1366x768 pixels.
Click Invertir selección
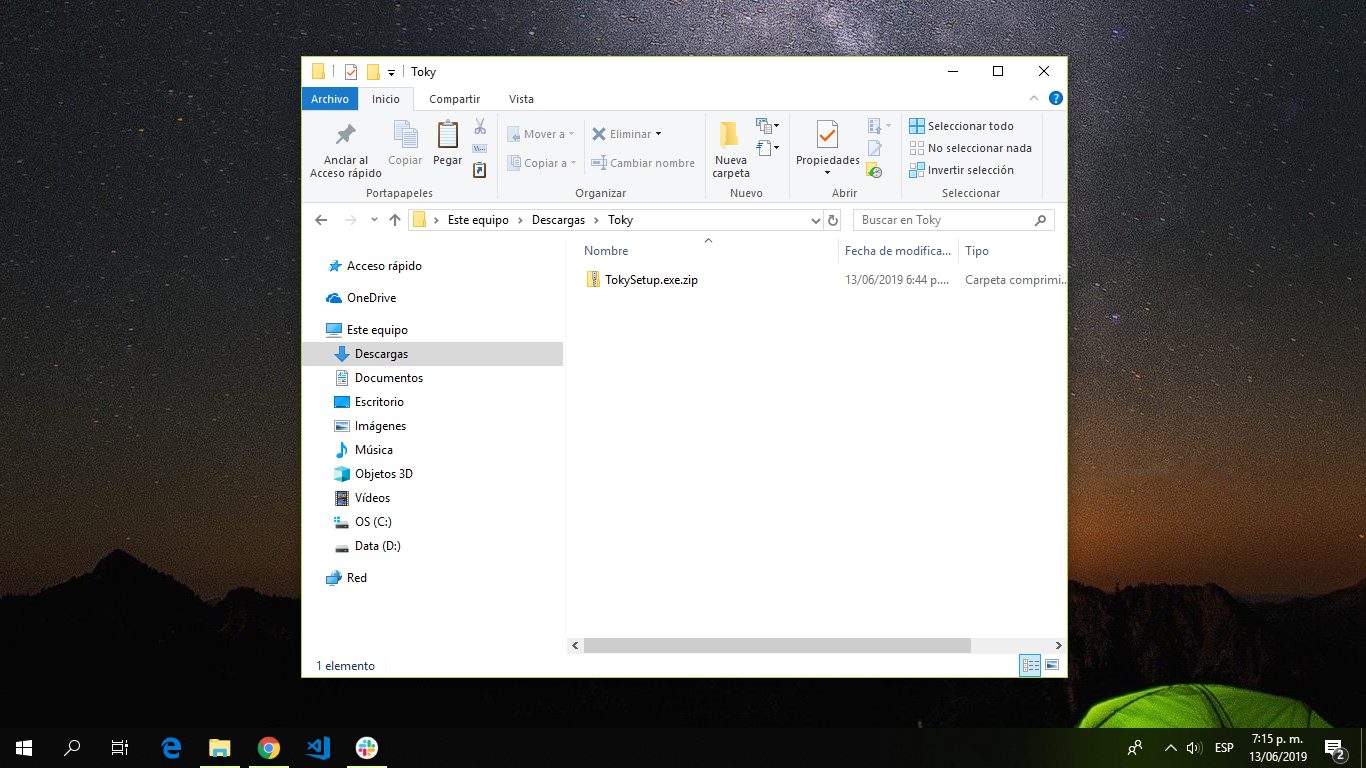[961, 170]
